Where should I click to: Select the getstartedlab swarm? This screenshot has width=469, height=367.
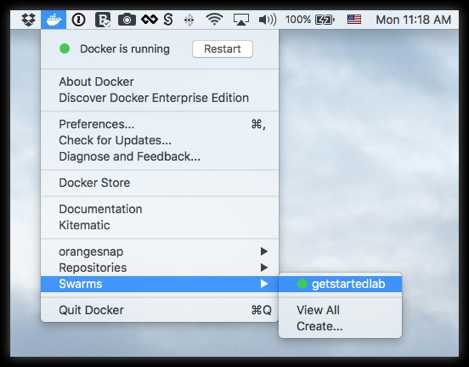tap(340, 284)
